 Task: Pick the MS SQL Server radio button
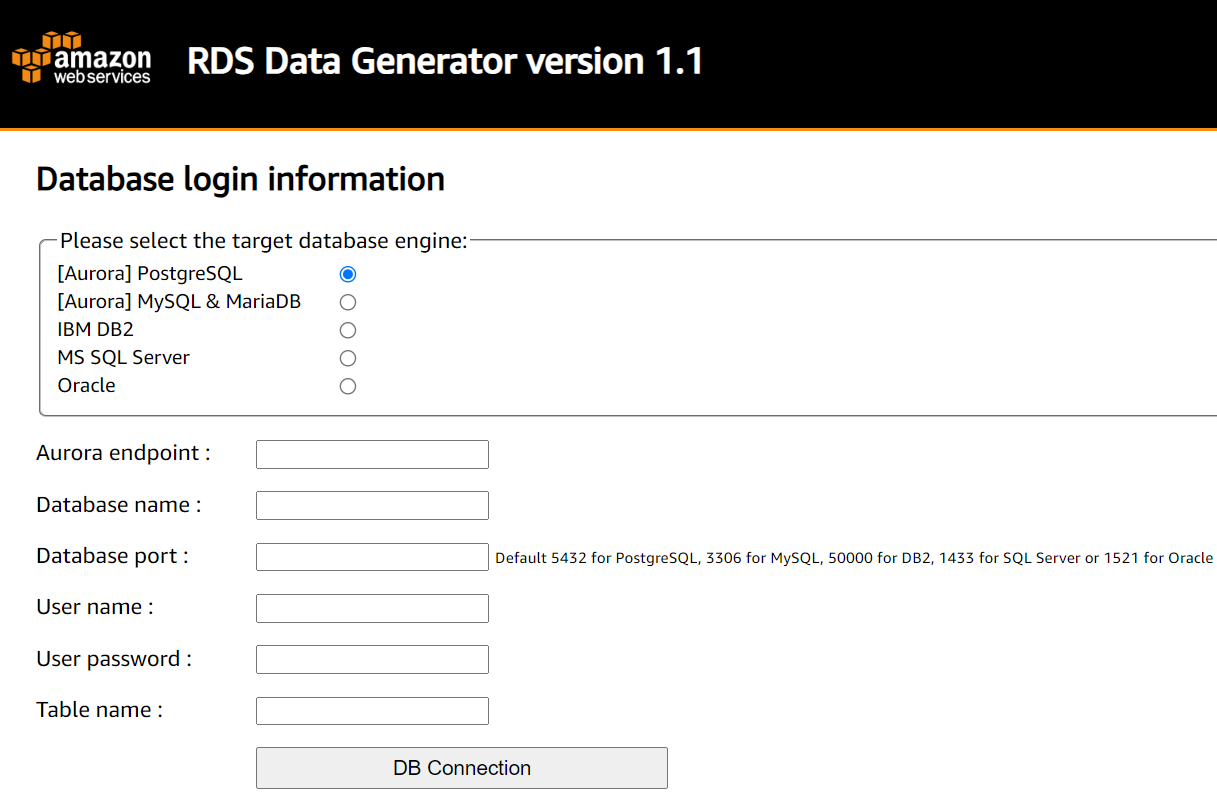(x=348, y=358)
